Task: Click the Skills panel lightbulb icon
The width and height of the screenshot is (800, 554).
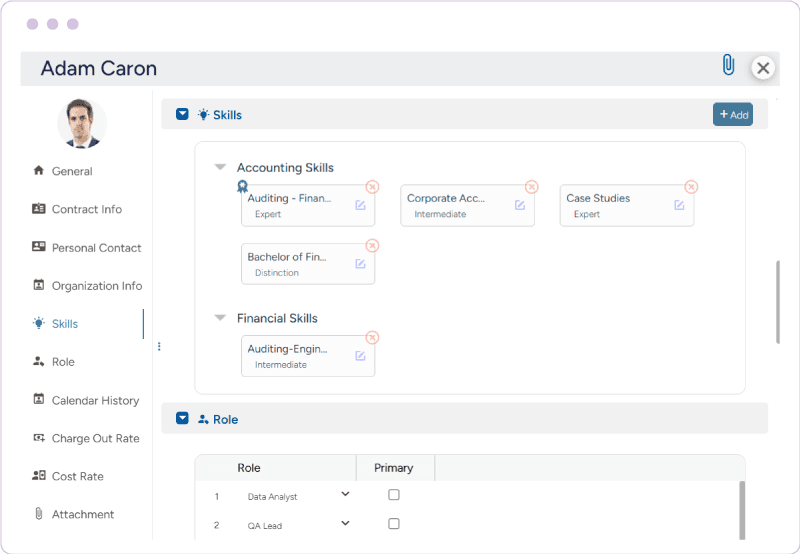Action: [x=203, y=114]
